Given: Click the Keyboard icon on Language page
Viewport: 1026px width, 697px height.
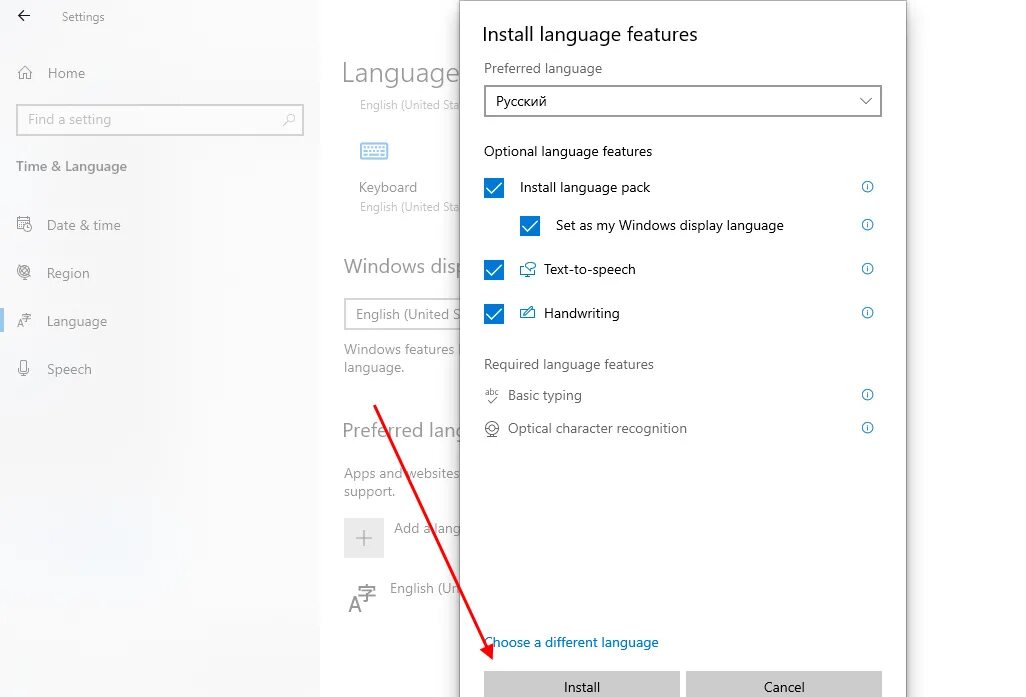Looking at the screenshot, I should pyautogui.click(x=374, y=151).
